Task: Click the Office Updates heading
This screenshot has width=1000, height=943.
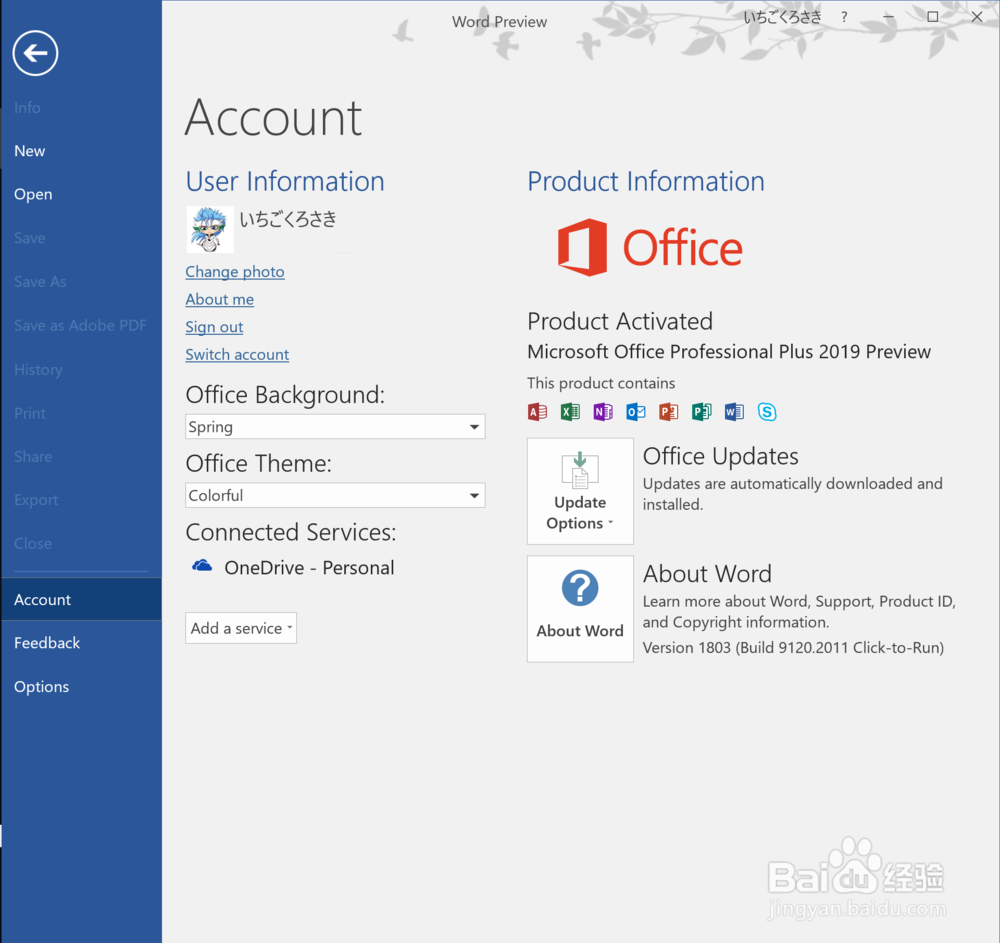Action: pyautogui.click(x=721, y=457)
